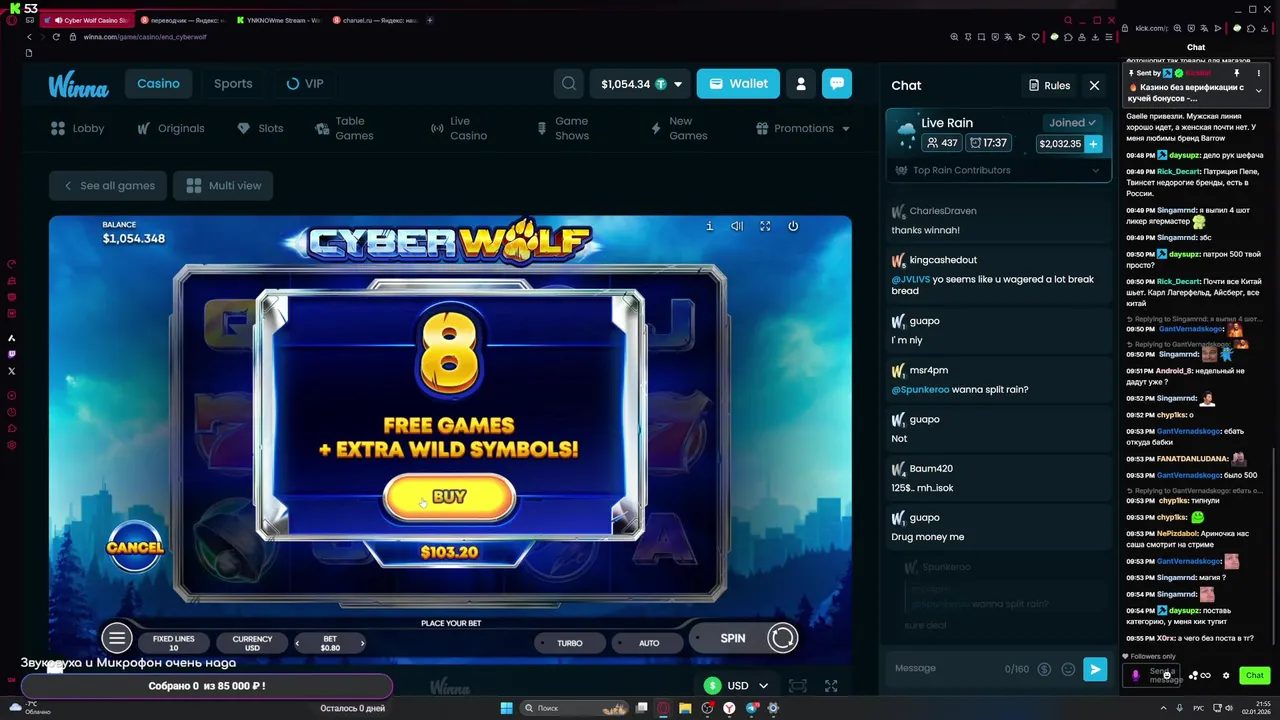Click the green Kick Chat button
Viewport: 1280px width, 720px height.
1254,676
